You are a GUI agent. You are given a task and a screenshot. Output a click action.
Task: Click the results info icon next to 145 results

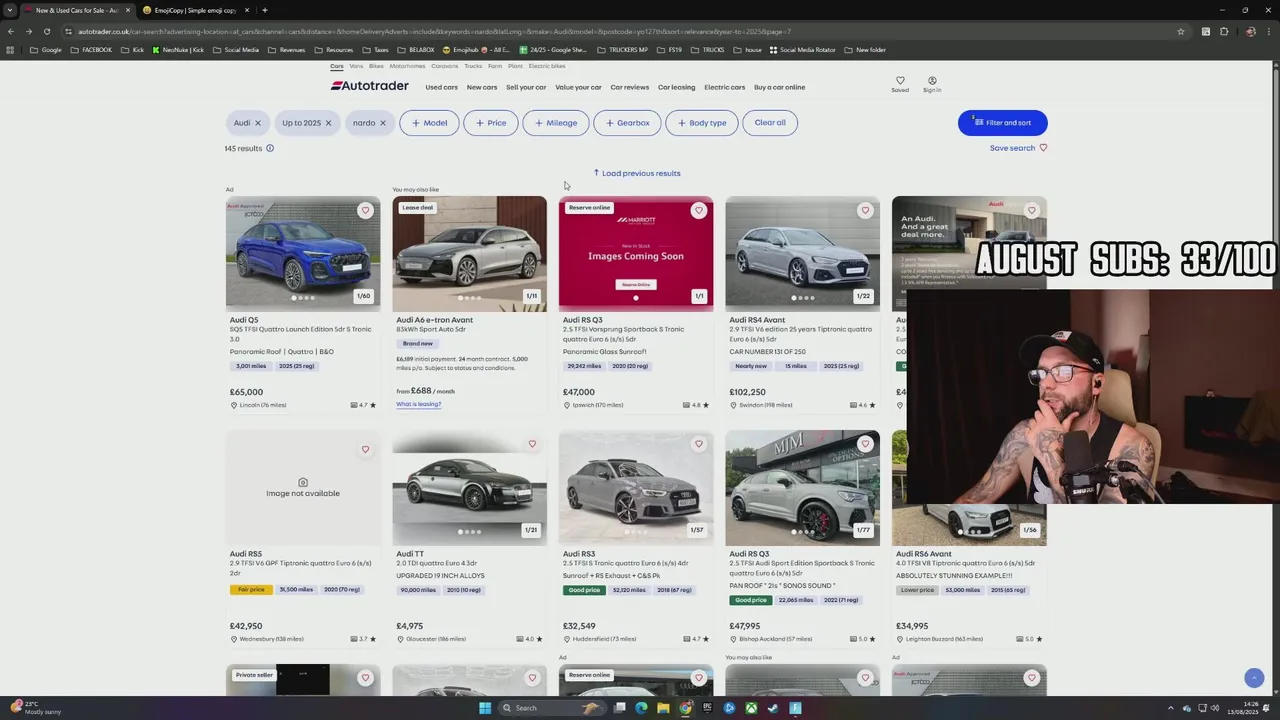tap(270, 148)
